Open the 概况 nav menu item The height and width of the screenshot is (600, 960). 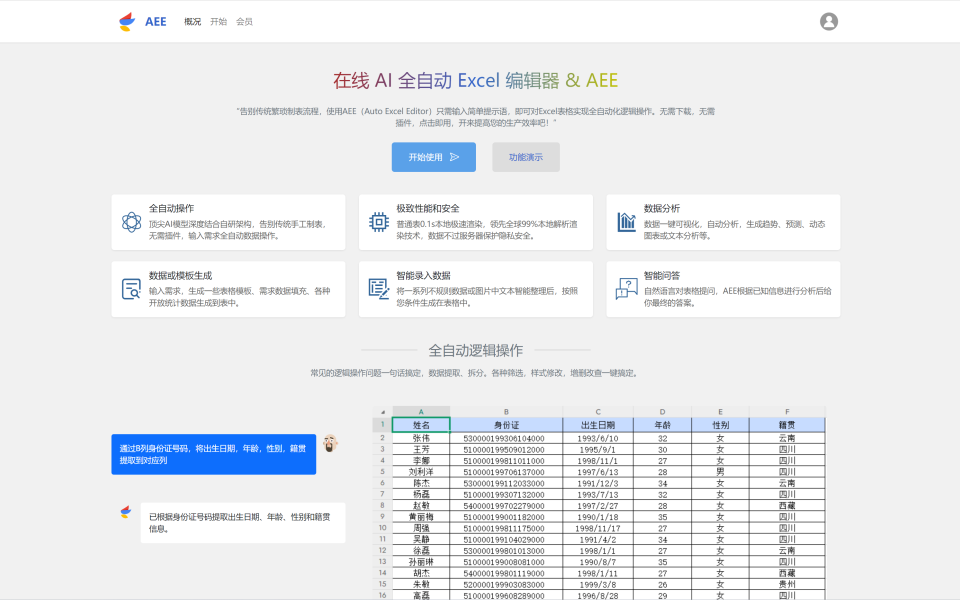[192, 21]
